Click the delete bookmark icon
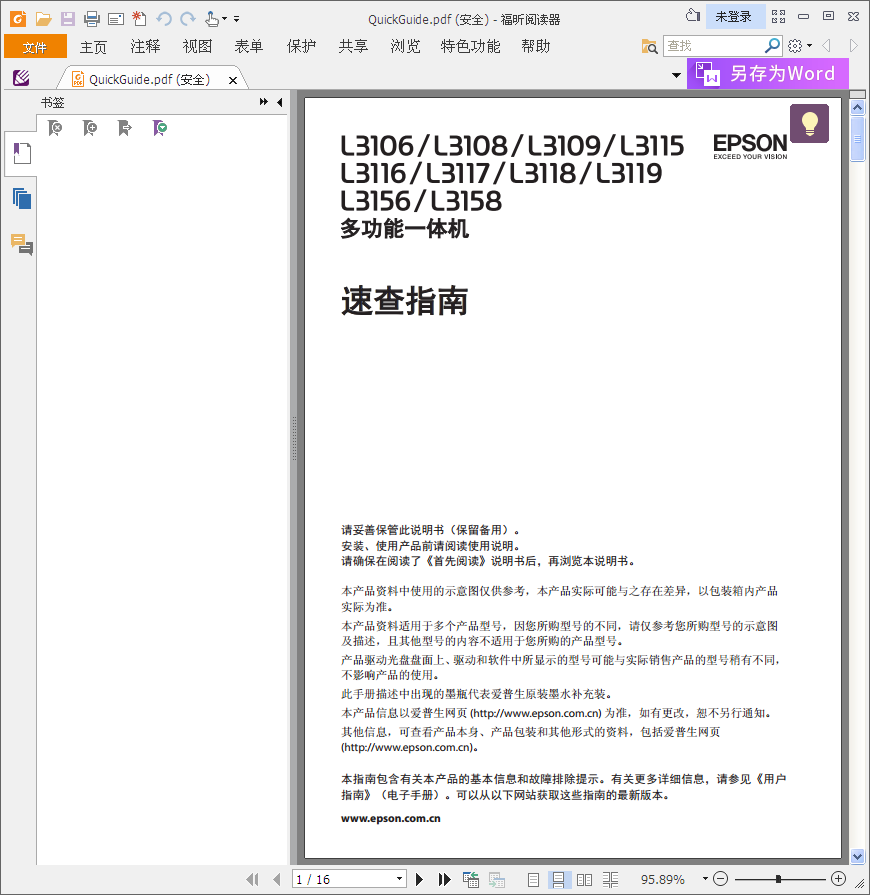Viewport: 870px width, 895px height. tap(55, 128)
